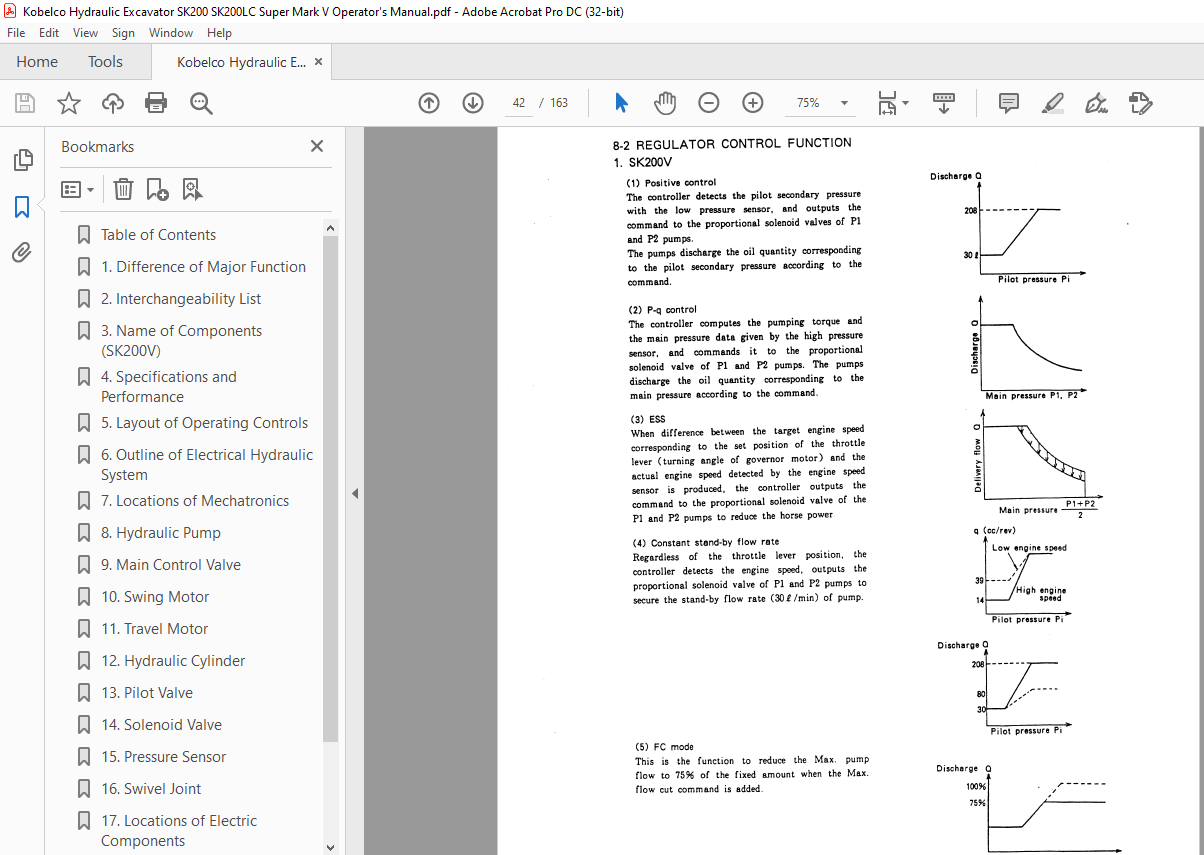Jump to the Hydraulic Cylinder bookmark

click(173, 661)
